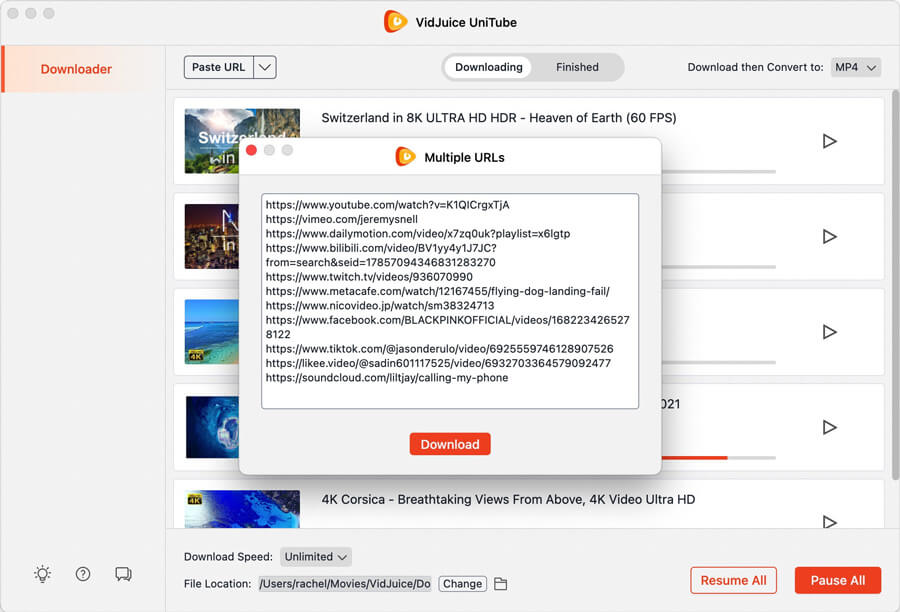Screen dimensions: 900x612
Task: Close the Multiple URLs dialog with red button
Action: click(x=251, y=150)
